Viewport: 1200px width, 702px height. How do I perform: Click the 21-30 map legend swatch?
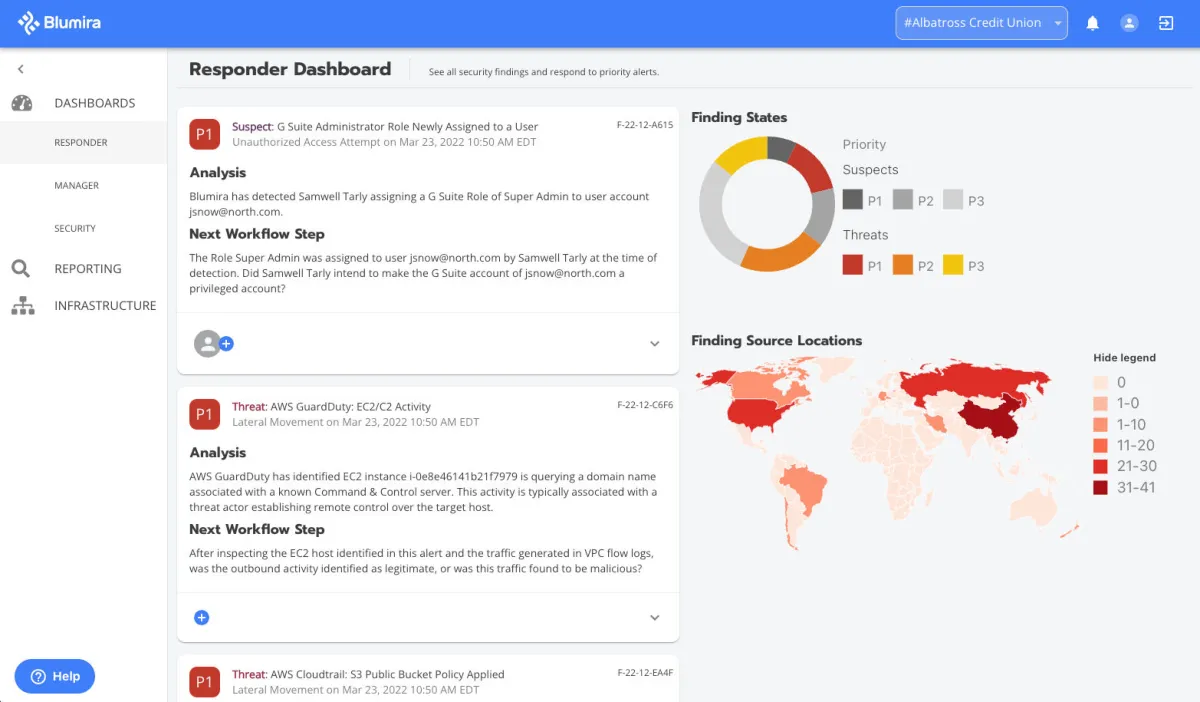point(1100,467)
